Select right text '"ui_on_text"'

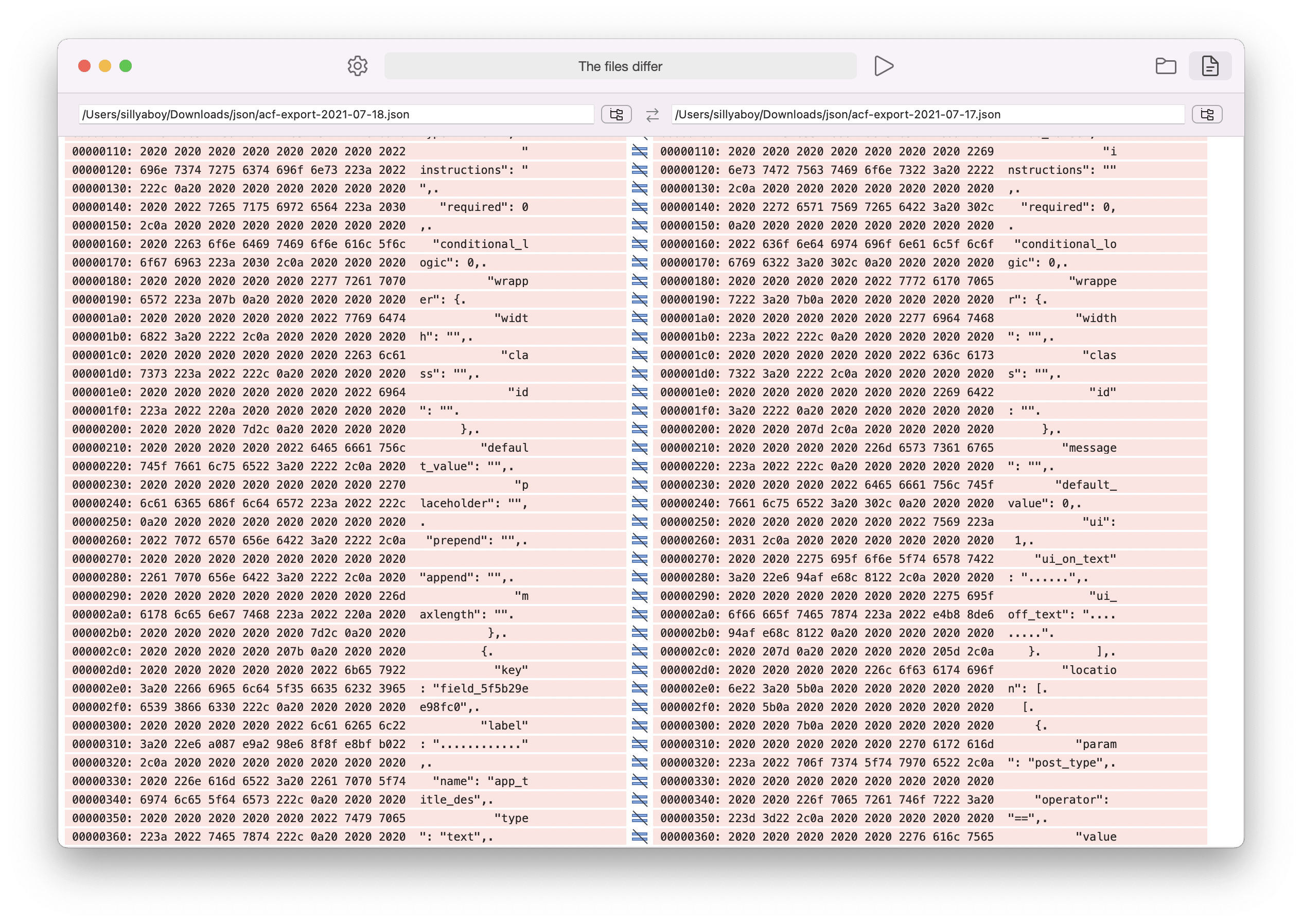coord(1076,559)
